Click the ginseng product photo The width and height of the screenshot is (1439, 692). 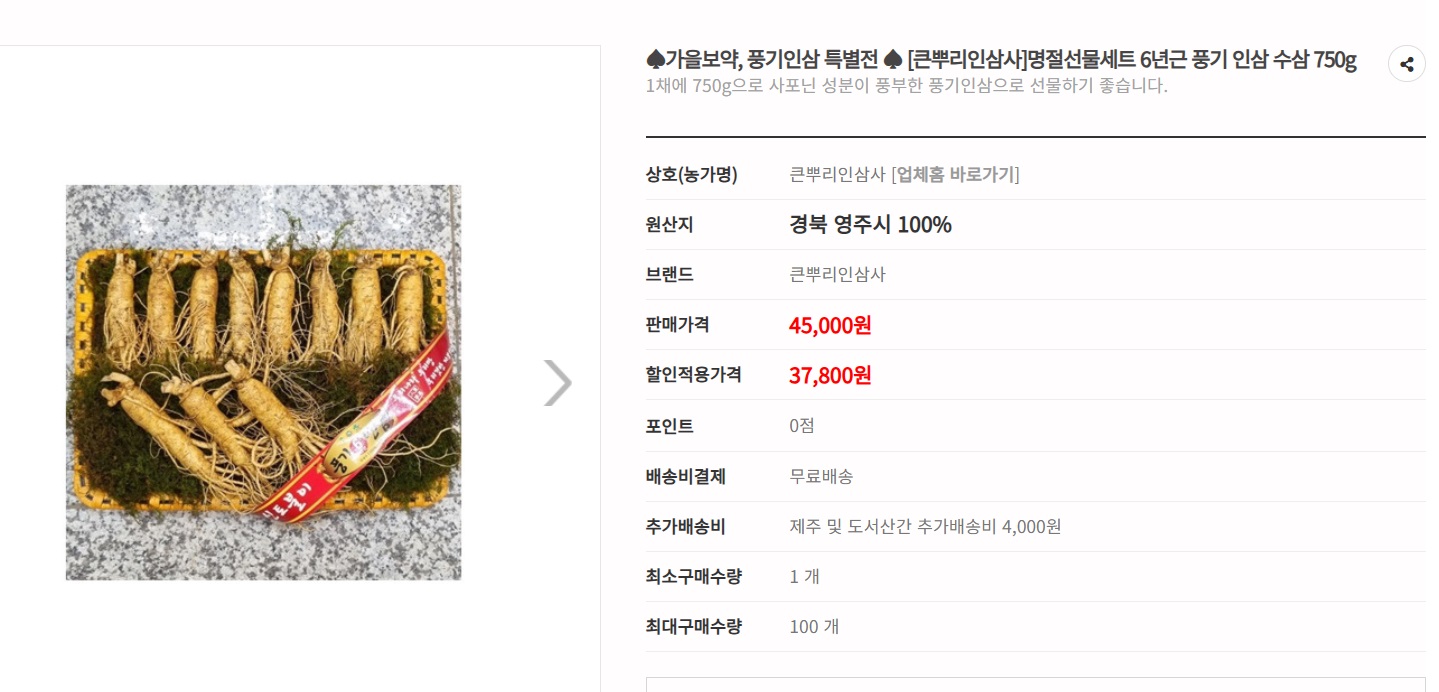263,382
